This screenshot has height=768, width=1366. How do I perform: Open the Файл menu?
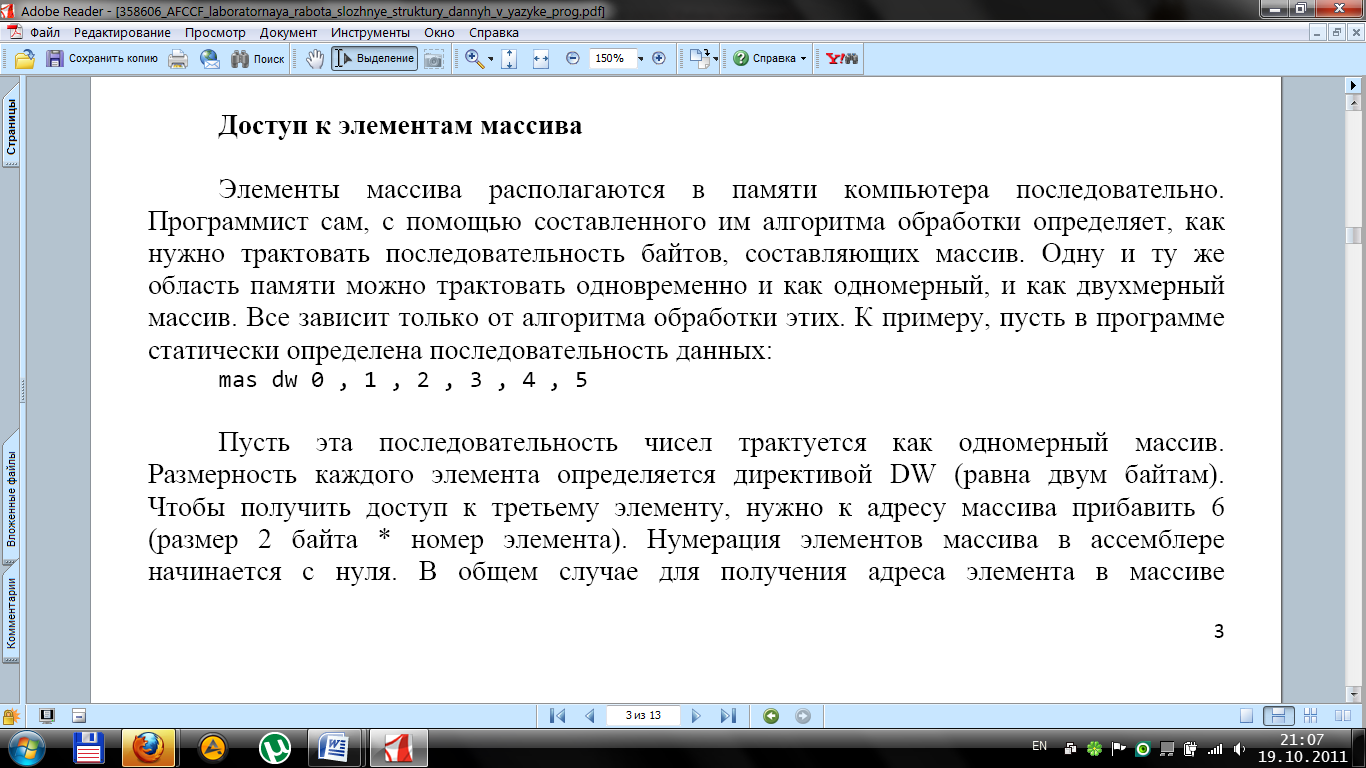[x=45, y=32]
